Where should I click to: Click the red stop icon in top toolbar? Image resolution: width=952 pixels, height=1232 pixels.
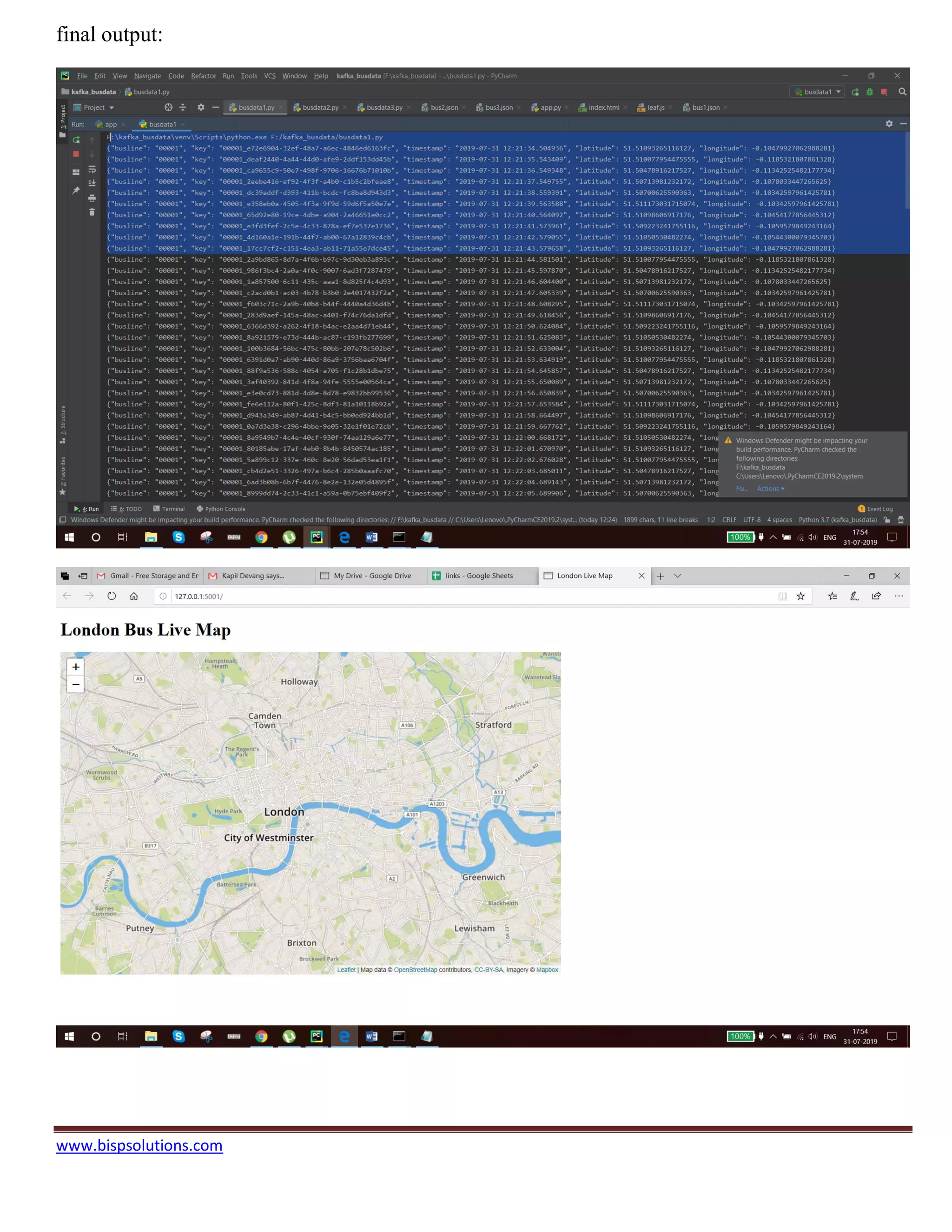(884, 92)
